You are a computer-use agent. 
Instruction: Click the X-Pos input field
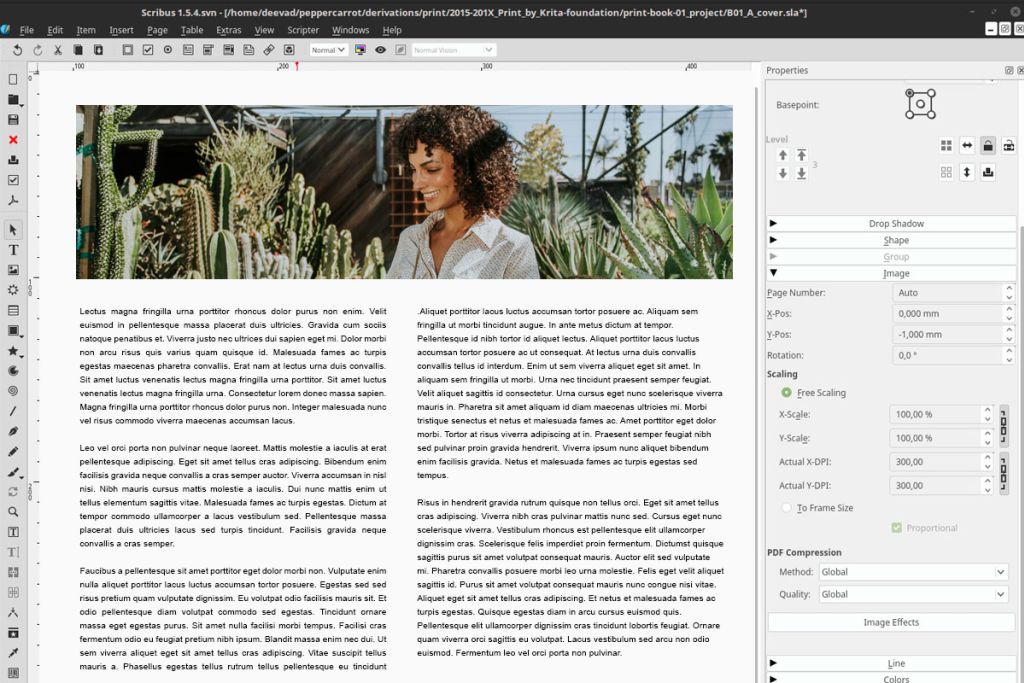[947, 313]
